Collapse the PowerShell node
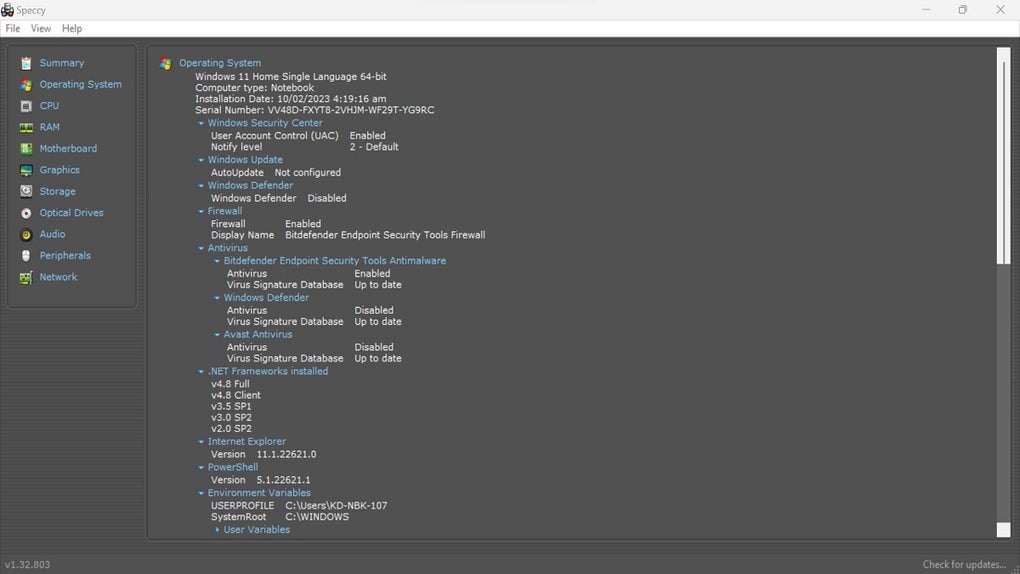This screenshot has width=1020, height=574. pyautogui.click(x=201, y=467)
